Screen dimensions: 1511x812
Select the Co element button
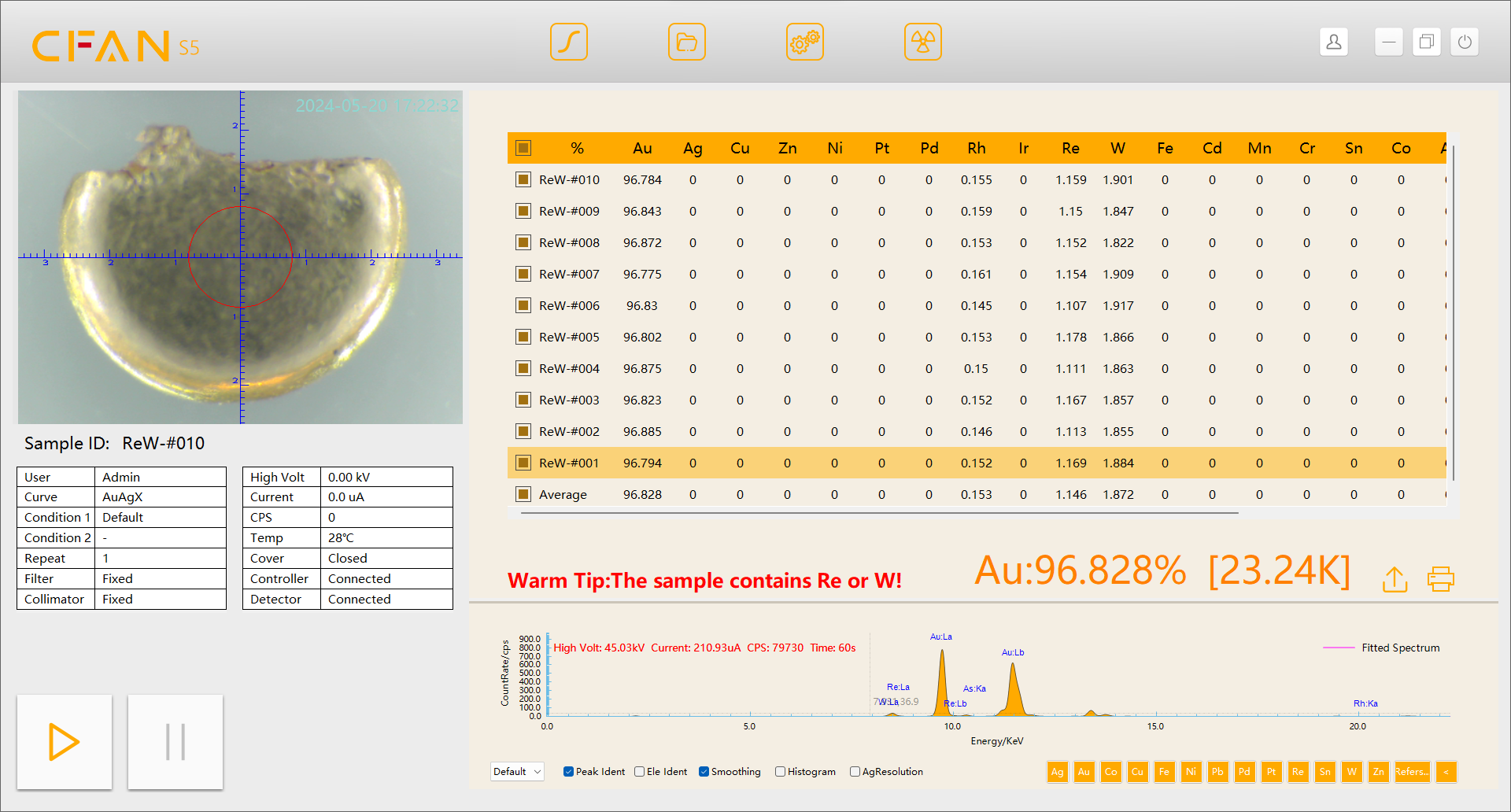point(1111,772)
